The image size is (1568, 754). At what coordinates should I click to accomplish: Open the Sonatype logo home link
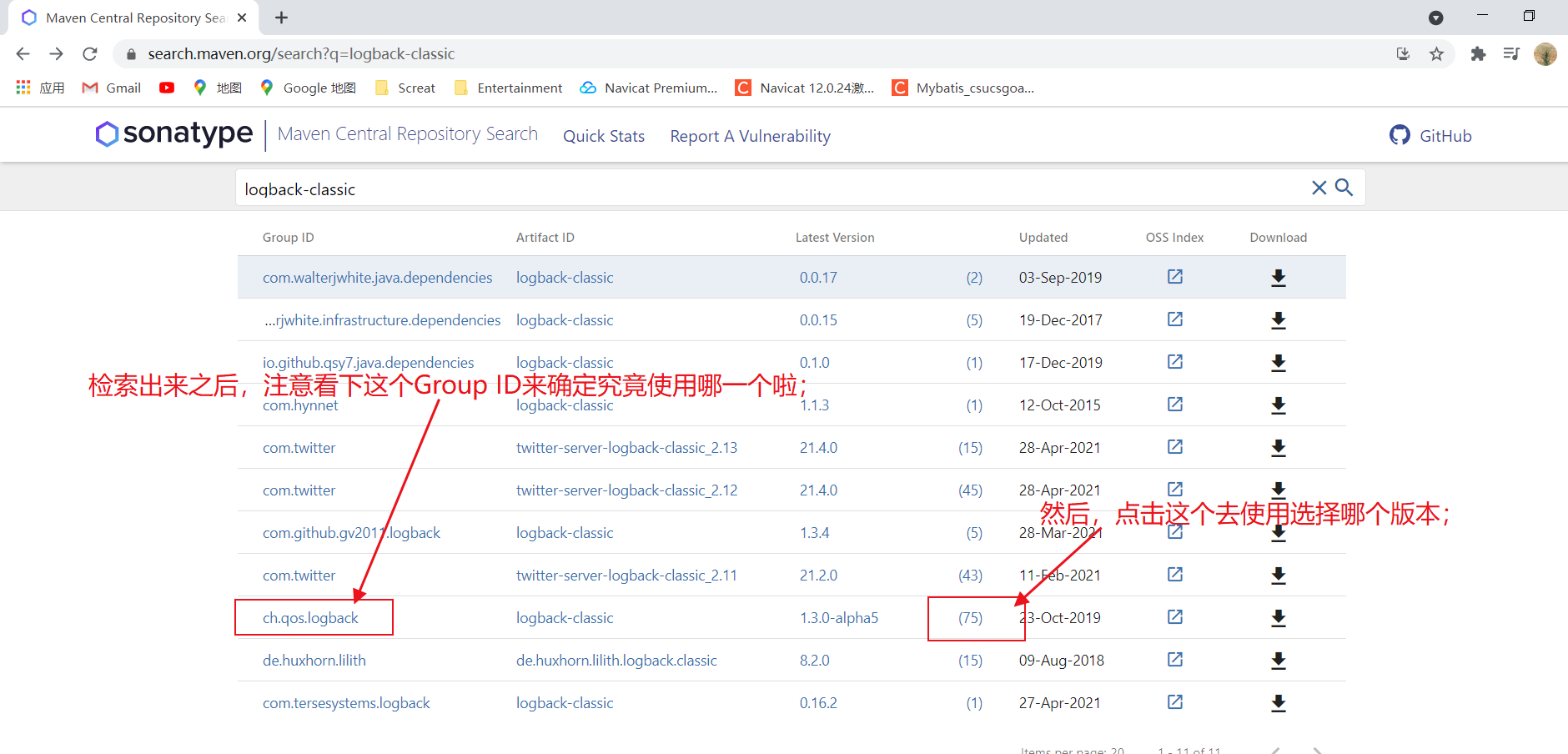click(x=174, y=133)
